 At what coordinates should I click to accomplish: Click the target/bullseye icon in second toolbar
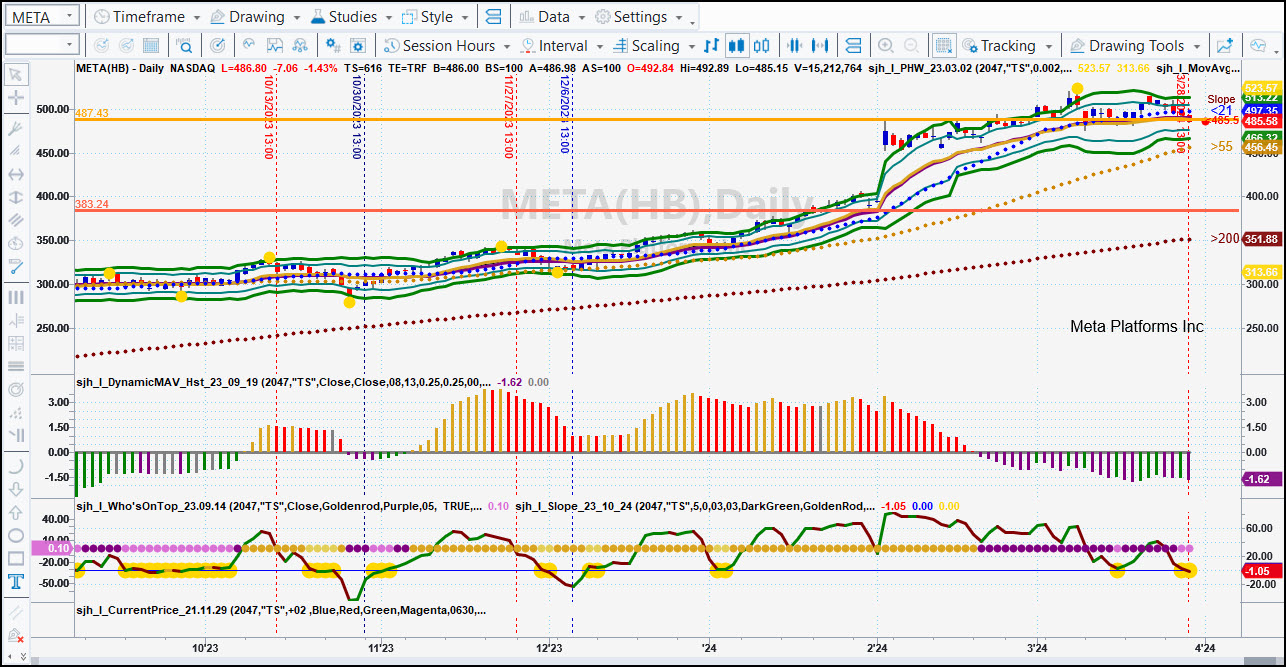pyautogui.click(x=218, y=45)
